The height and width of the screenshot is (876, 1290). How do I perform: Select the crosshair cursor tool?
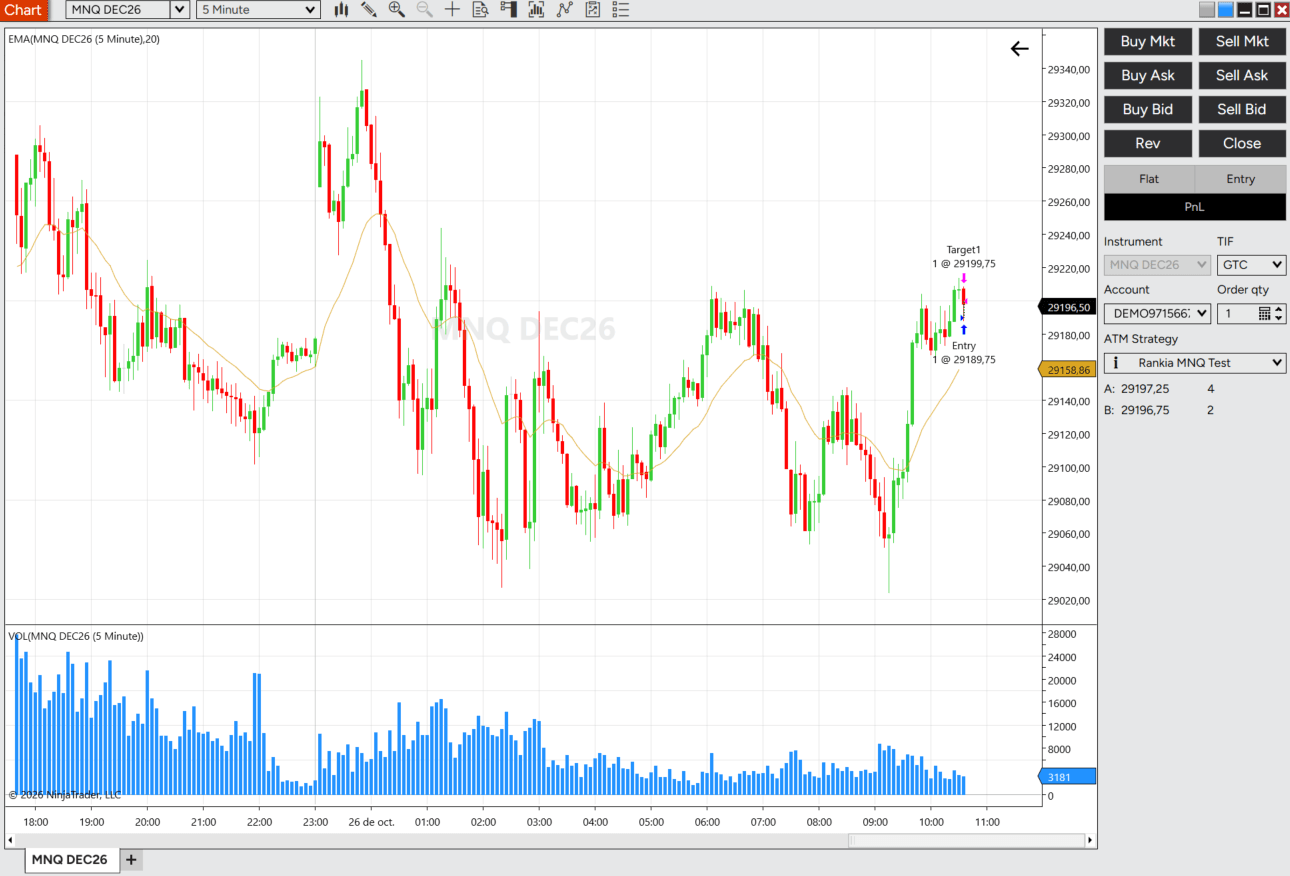coord(453,10)
